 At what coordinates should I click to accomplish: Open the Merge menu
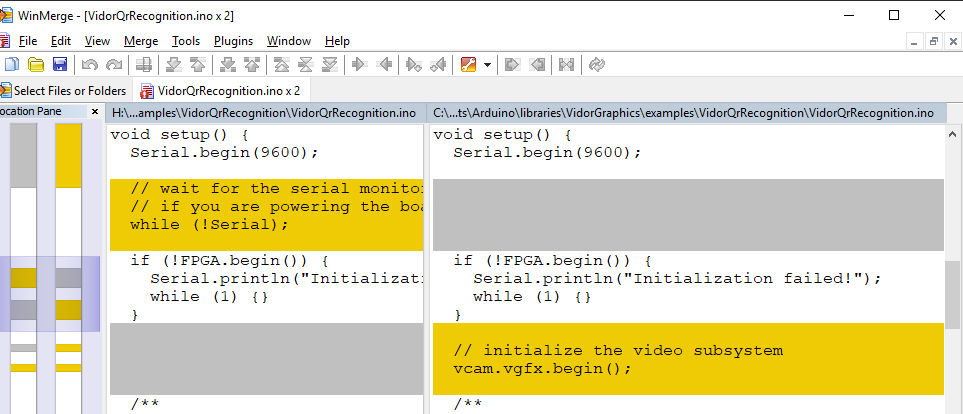click(141, 41)
